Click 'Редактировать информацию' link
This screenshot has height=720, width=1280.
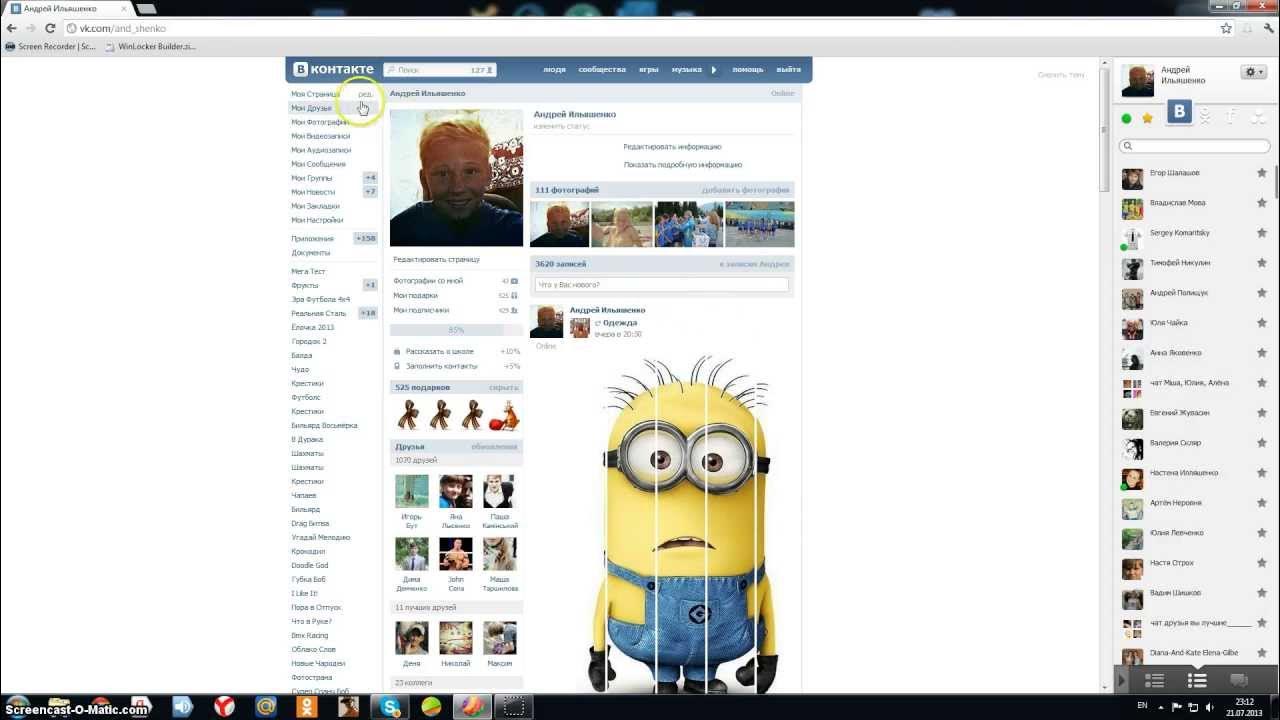pos(672,147)
